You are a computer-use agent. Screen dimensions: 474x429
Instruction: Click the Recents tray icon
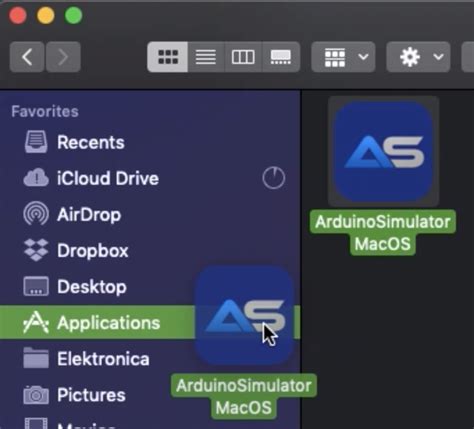click(36, 142)
